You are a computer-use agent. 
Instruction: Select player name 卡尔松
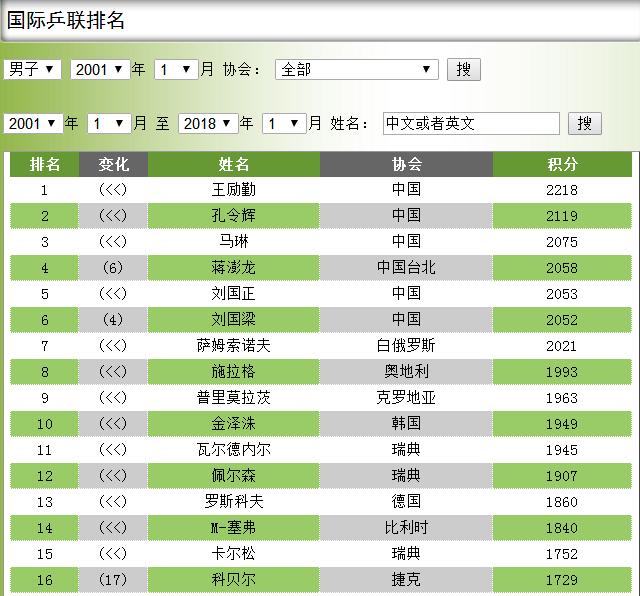[x=234, y=554]
